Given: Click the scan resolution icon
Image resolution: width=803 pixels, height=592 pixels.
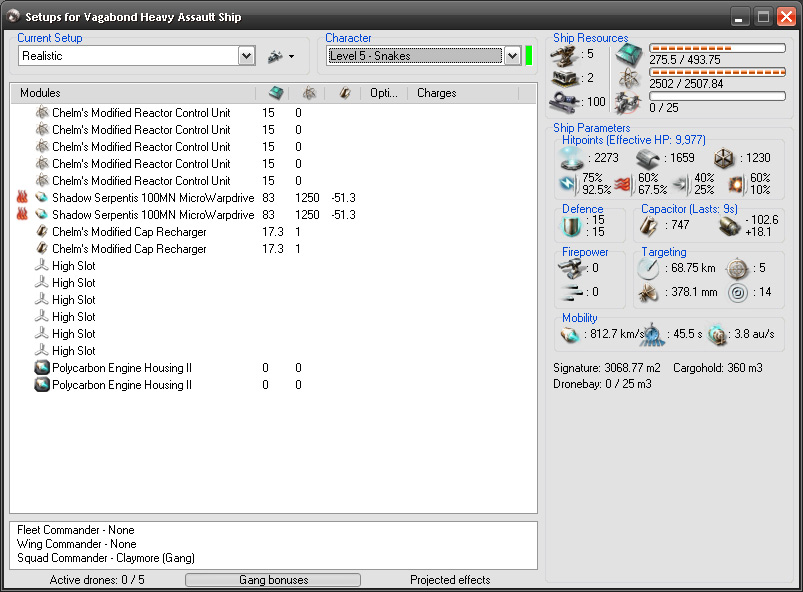Looking at the screenshot, I should 648,292.
